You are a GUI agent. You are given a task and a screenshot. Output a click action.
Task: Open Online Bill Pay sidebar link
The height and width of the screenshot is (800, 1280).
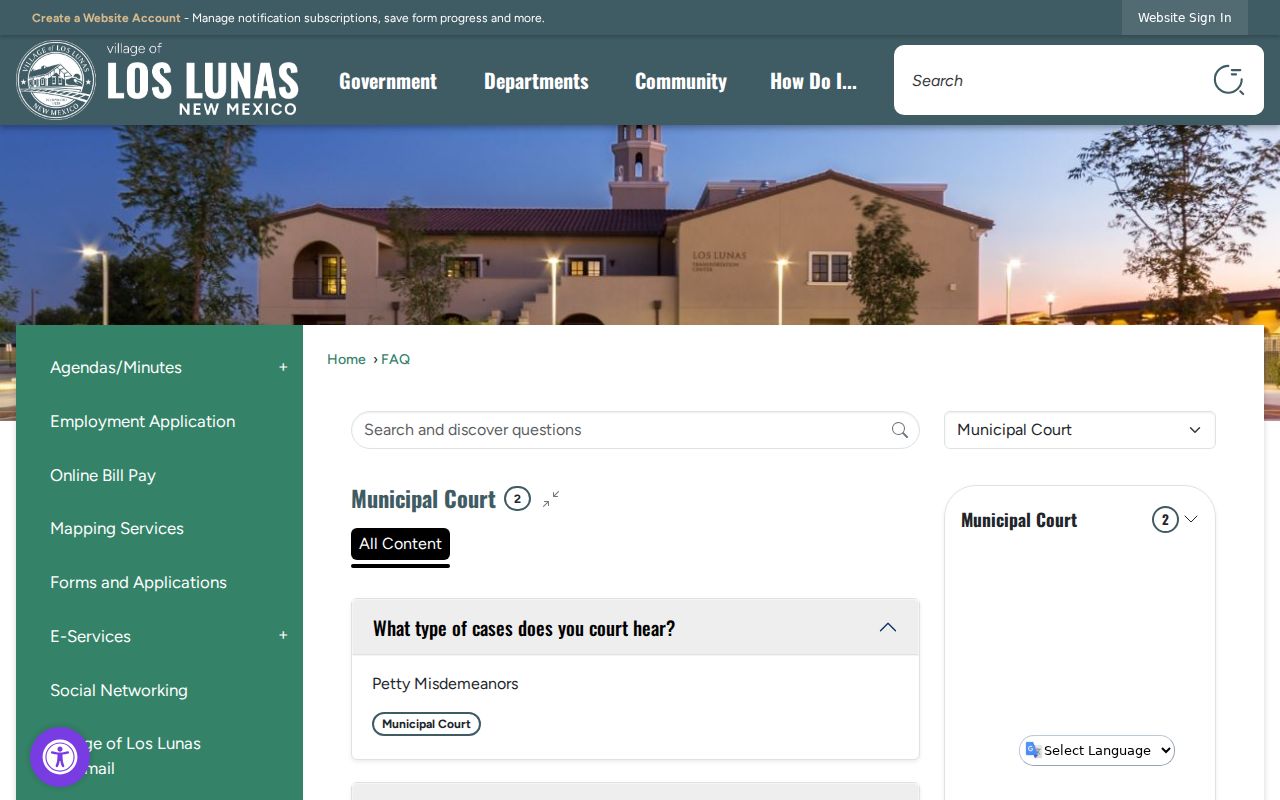click(103, 475)
